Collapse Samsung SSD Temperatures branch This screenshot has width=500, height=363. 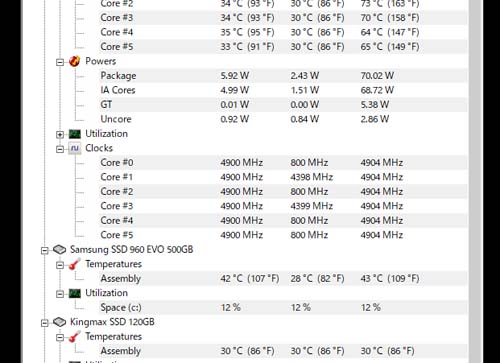tap(60, 265)
